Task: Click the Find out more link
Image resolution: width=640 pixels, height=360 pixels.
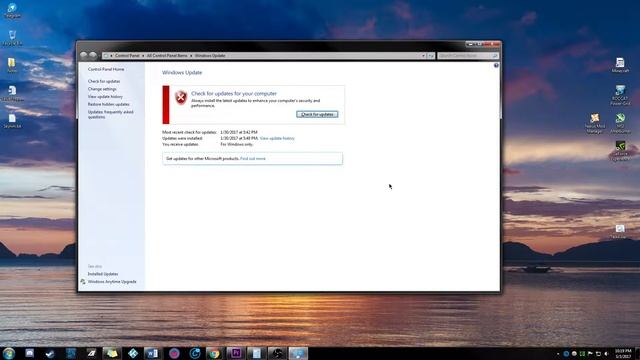Action: [253, 158]
